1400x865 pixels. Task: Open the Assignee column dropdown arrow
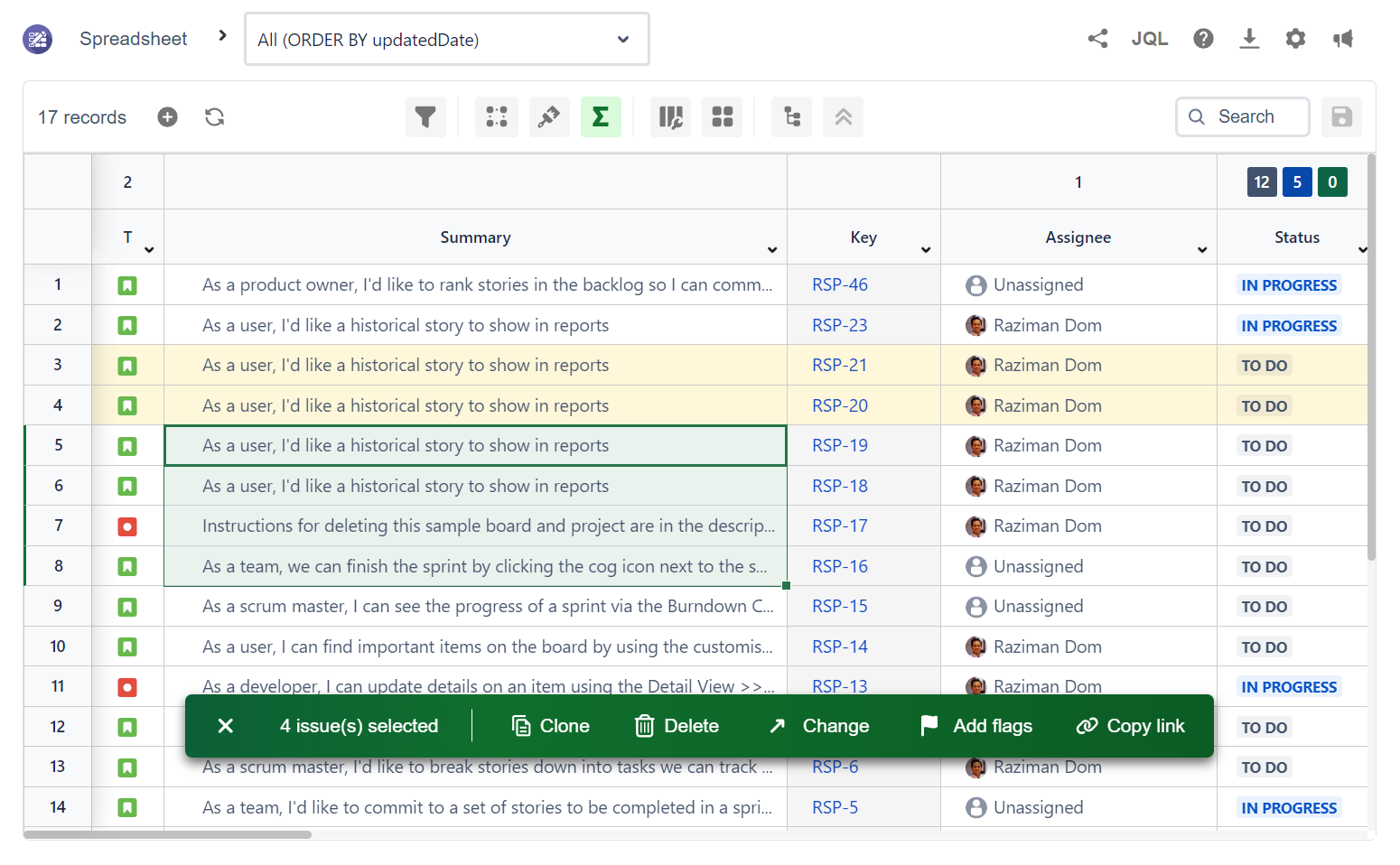(1202, 250)
